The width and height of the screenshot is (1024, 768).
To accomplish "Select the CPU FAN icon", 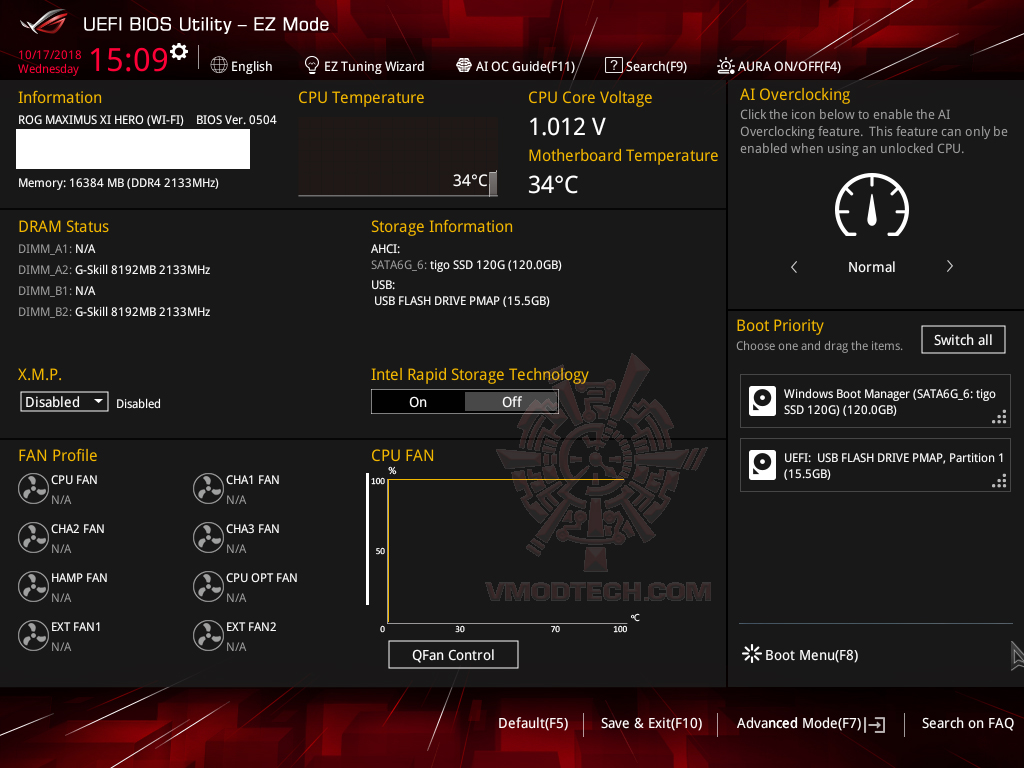I will [x=33, y=488].
